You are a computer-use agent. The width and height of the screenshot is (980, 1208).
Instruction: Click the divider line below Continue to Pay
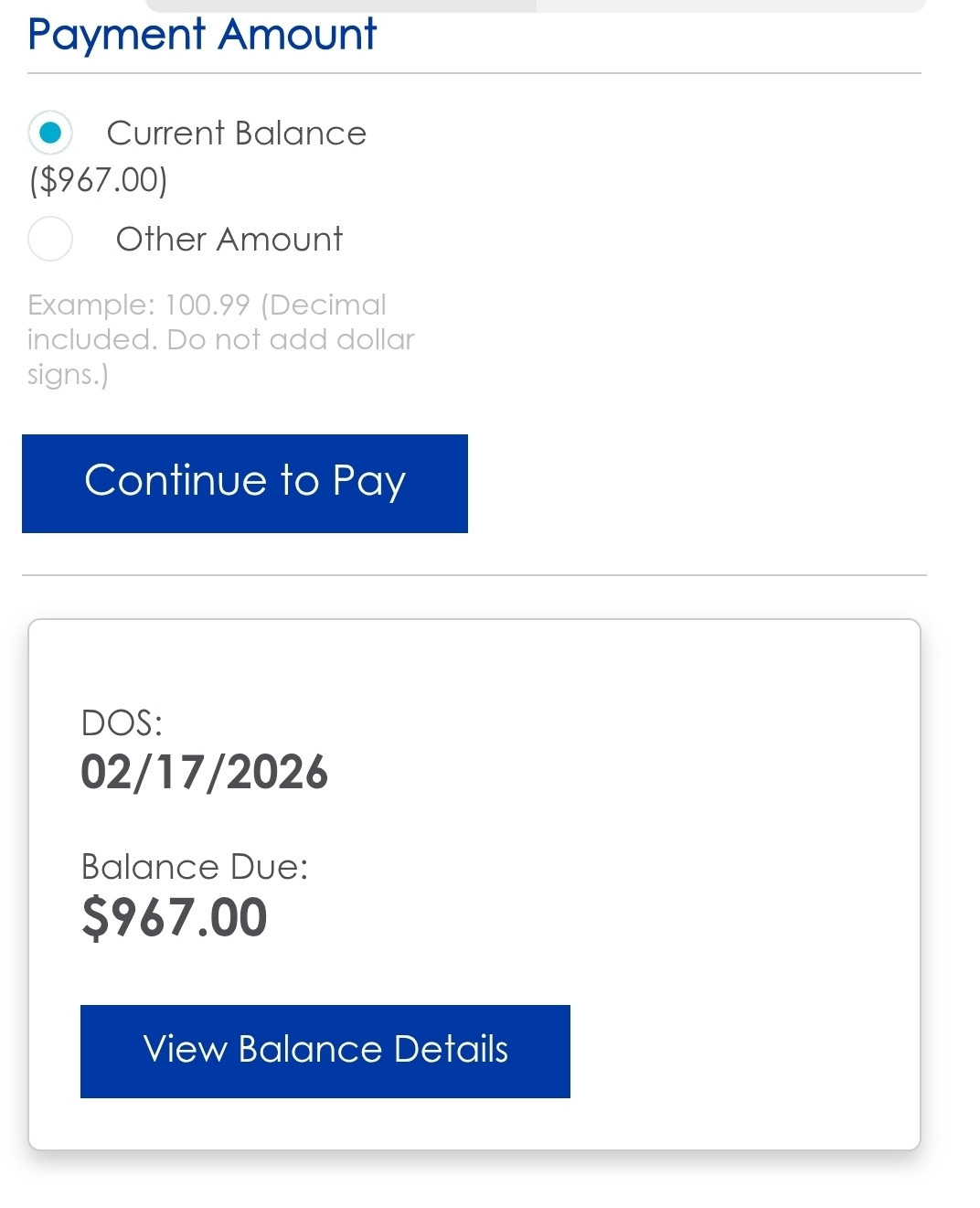tap(474, 575)
